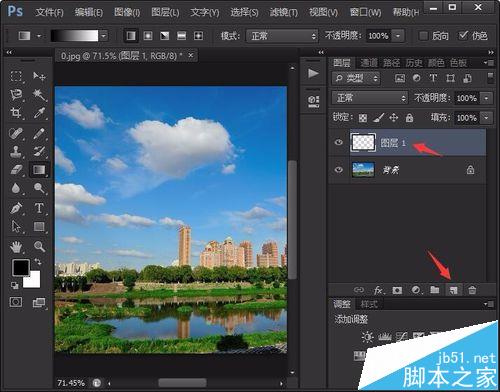Viewport: 500px width, 392px height.
Task: Choose the diamond gradient style
Action: (x=198, y=36)
